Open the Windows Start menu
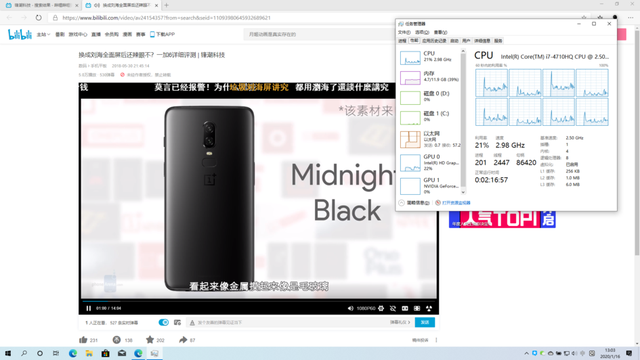 [x=8, y=353]
